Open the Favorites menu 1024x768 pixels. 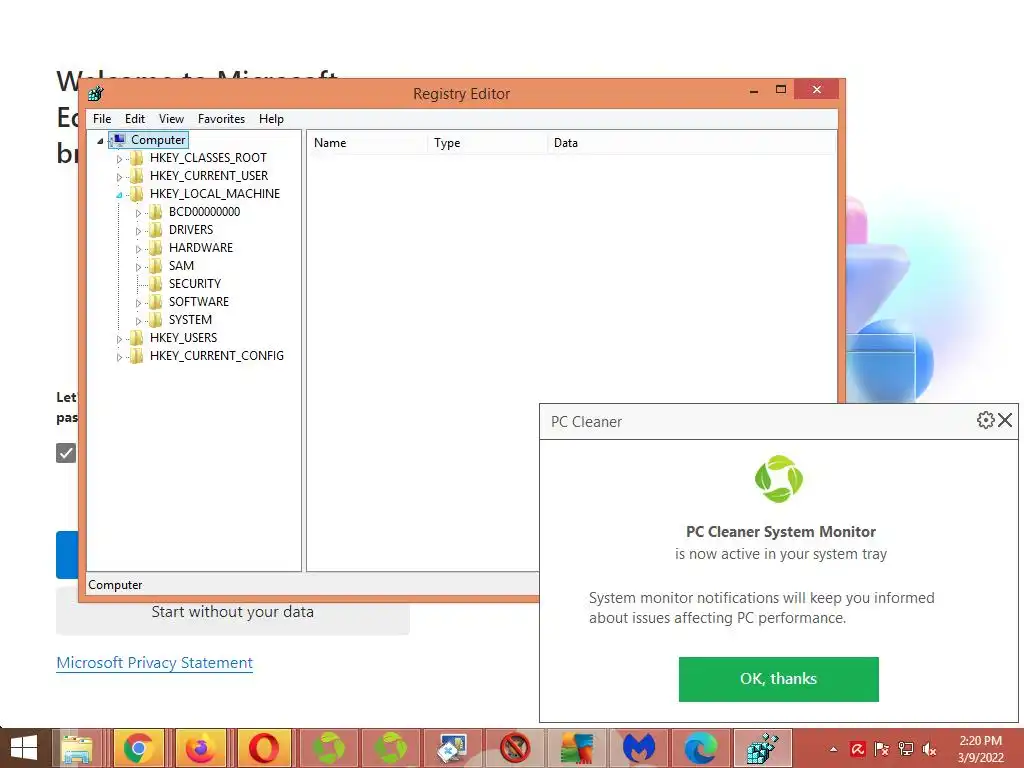click(221, 119)
